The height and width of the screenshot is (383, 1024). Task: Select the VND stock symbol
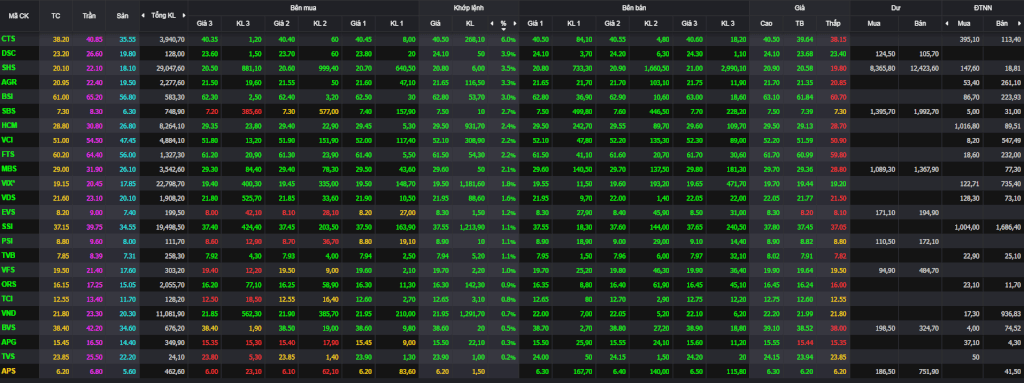tap(9, 312)
